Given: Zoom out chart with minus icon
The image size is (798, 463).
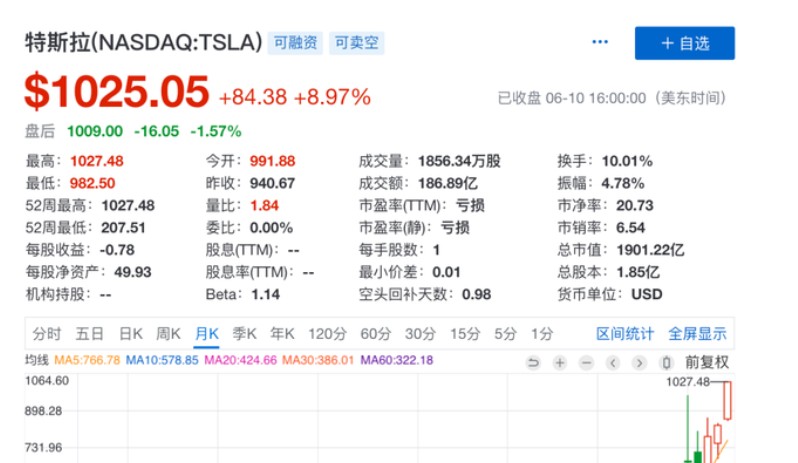Looking at the screenshot, I should point(586,363).
